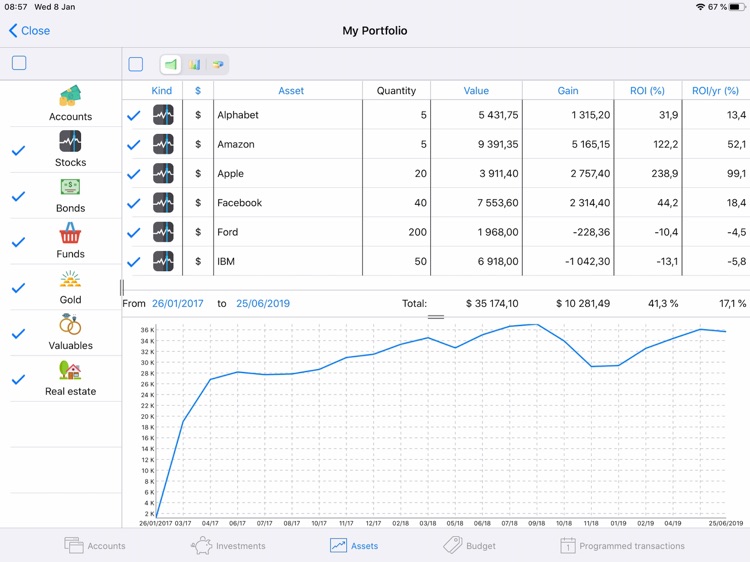Image resolution: width=750 pixels, height=562 pixels.
Task: Select the IBM value 6 918,00
Action: pos(498,261)
